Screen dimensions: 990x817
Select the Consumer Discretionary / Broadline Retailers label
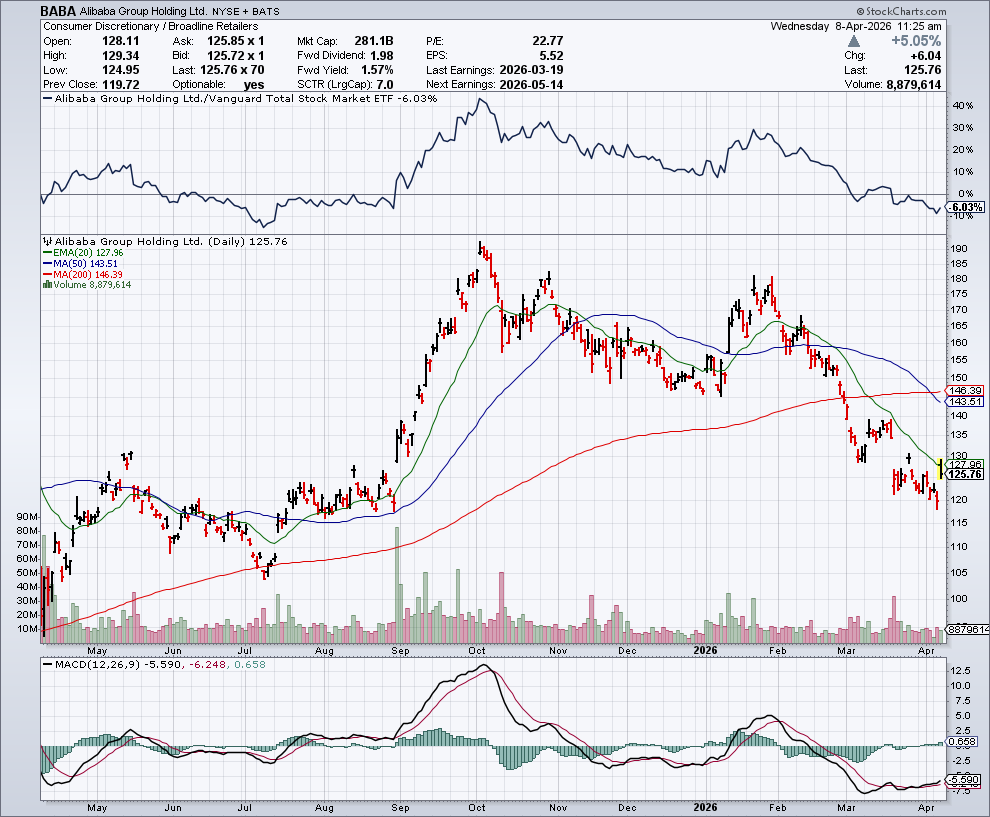[x=151, y=26]
